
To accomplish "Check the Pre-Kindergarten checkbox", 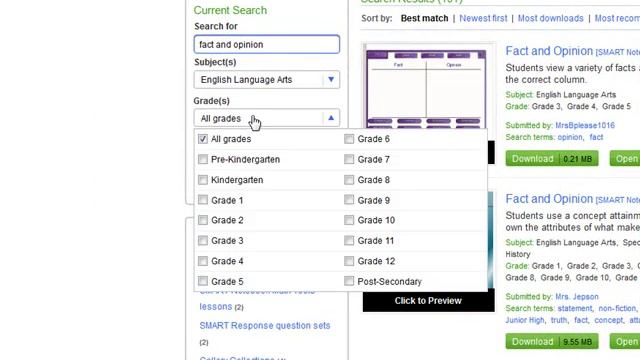I will 203,159.
